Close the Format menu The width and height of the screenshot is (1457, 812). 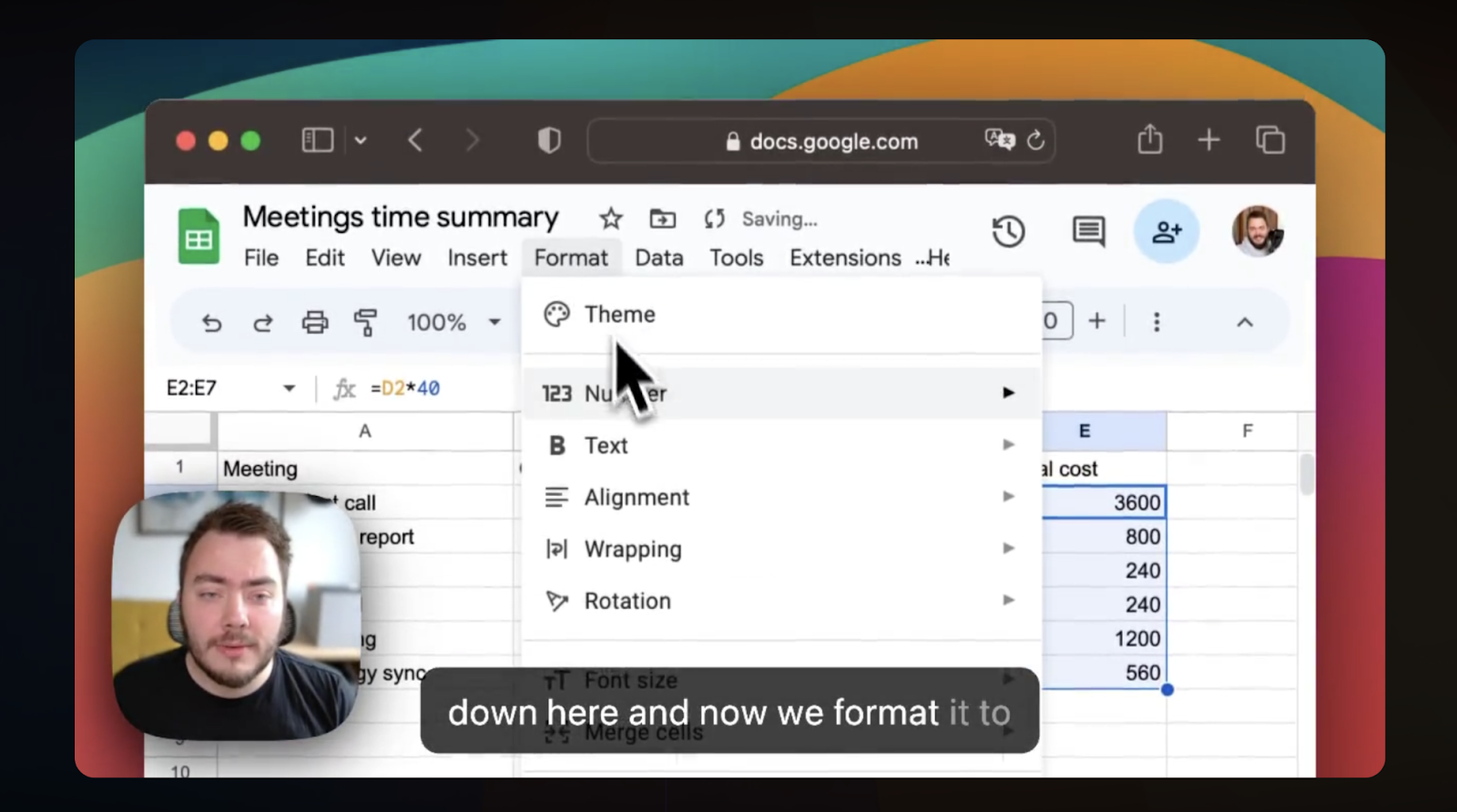tap(571, 259)
